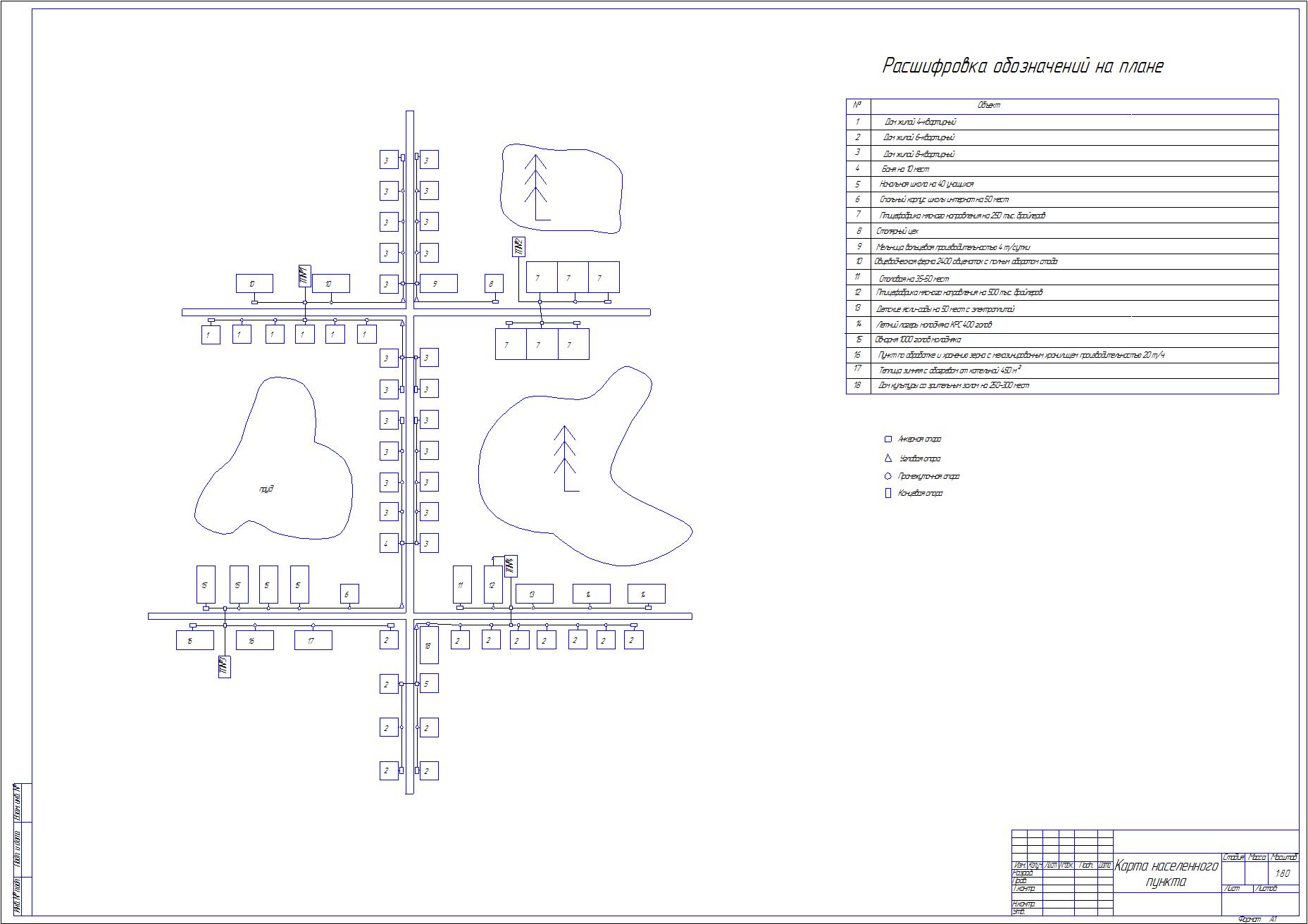Click the heading 'Расшифровка обозначений на плане'
1308x924 pixels.
tap(1023, 66)
